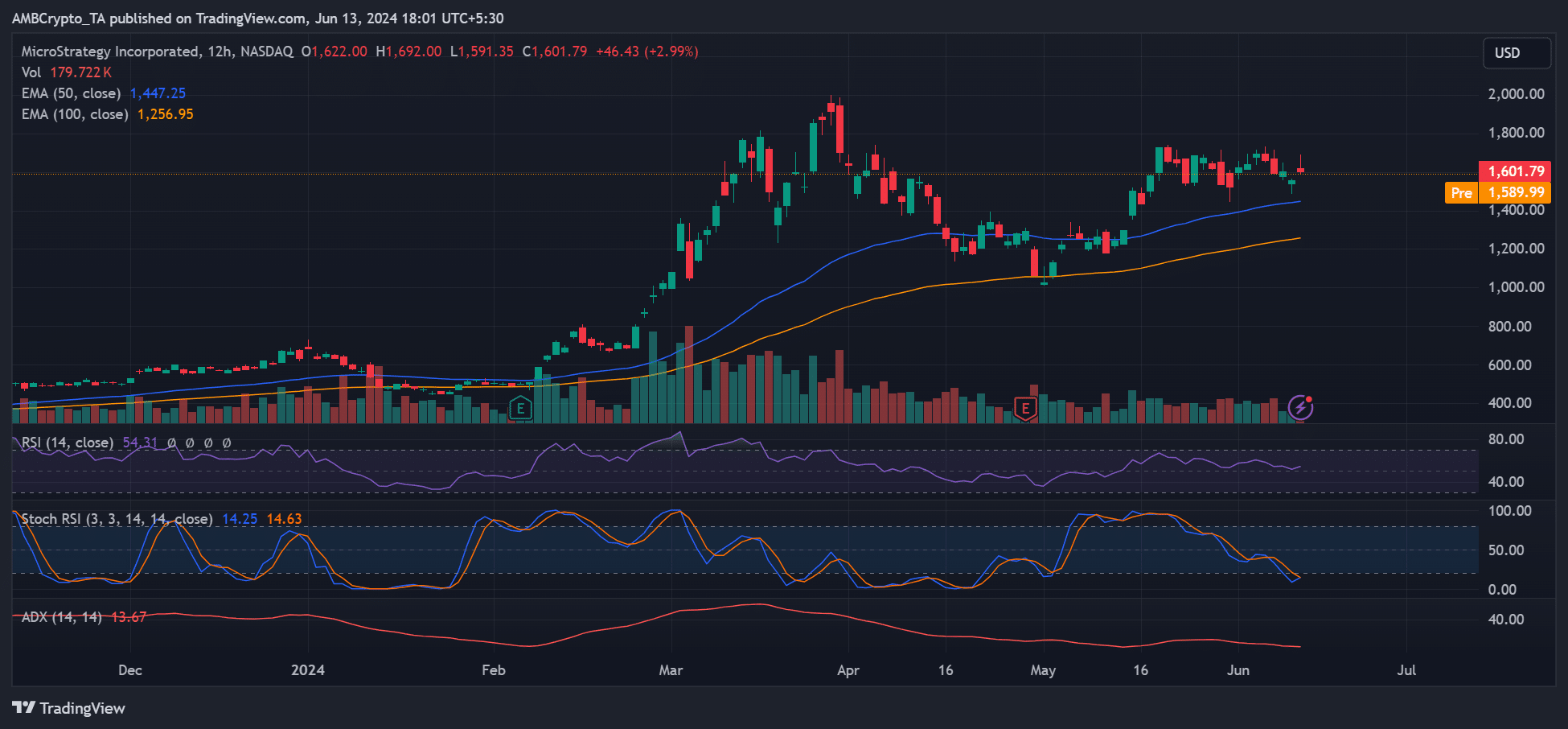Click the Dec label on time axis
Image resolution: width=1568 pixels, height=729 pixels.
[x=129, y=670]
